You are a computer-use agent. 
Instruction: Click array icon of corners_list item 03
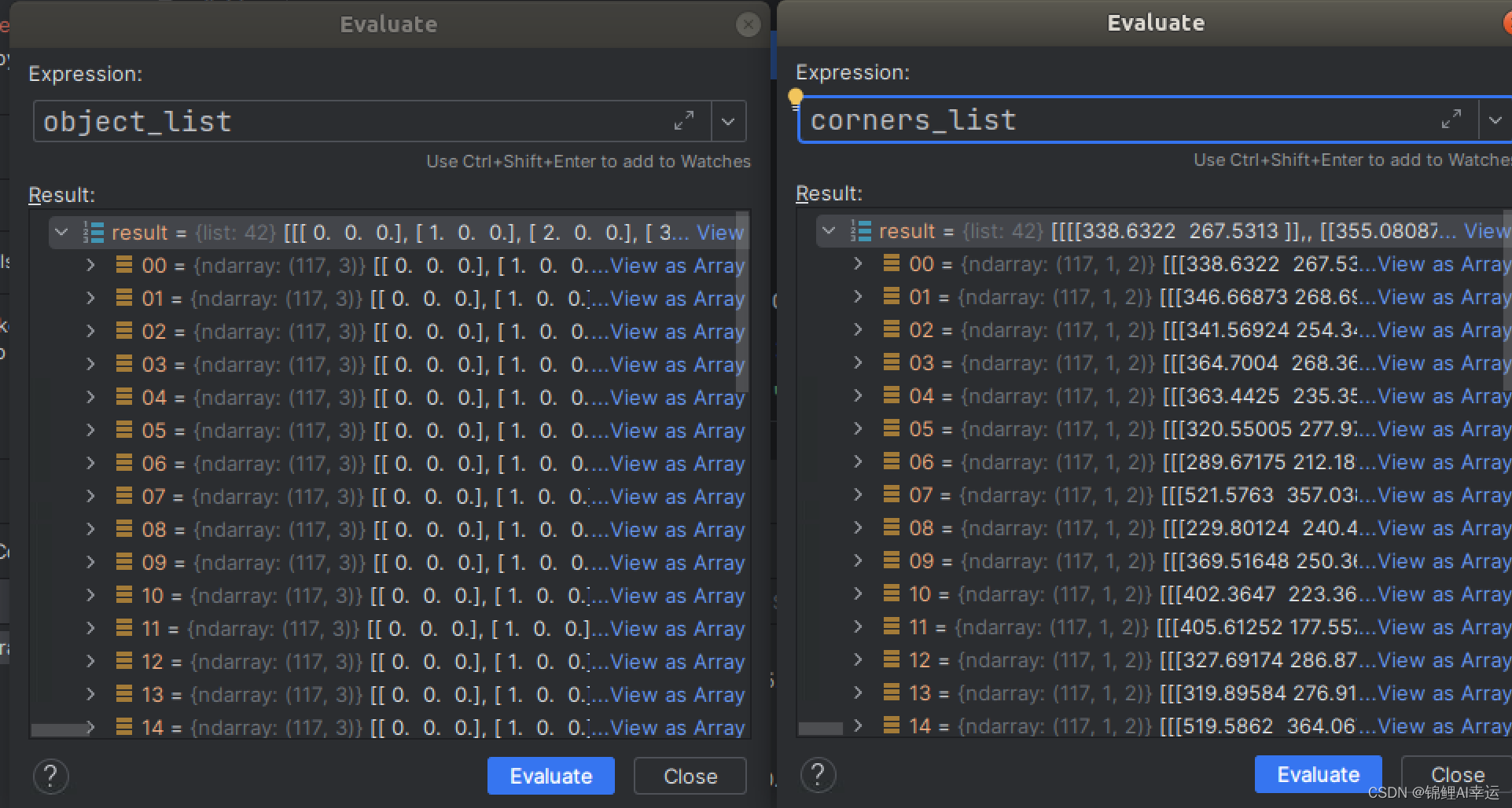point(892,362)
